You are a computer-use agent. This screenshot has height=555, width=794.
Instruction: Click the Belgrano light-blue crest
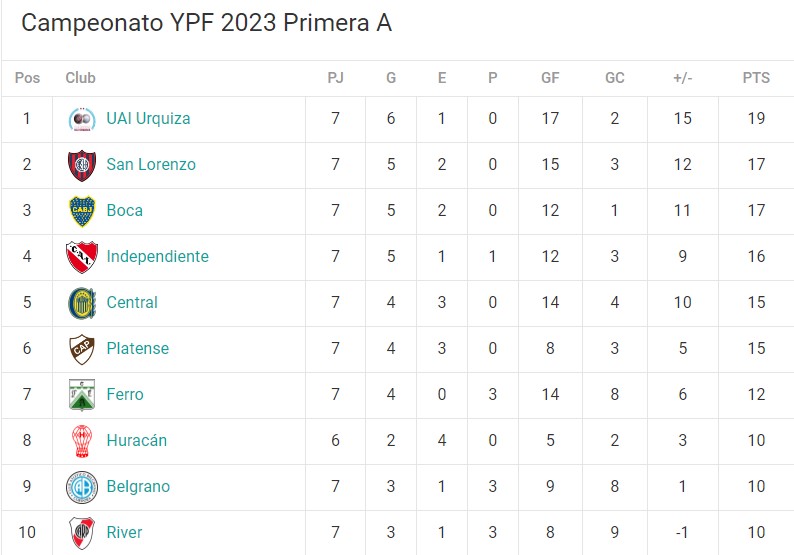point(82,487)
